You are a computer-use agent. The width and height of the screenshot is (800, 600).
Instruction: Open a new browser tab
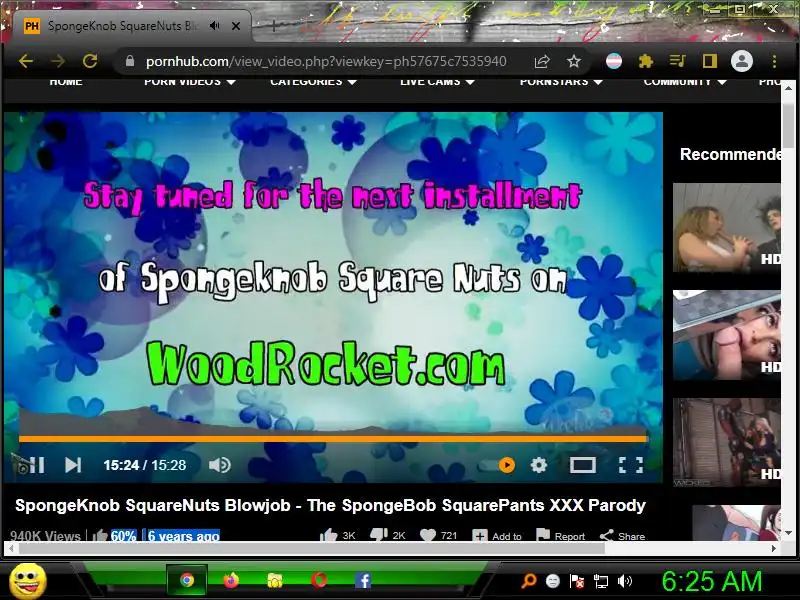273,26
